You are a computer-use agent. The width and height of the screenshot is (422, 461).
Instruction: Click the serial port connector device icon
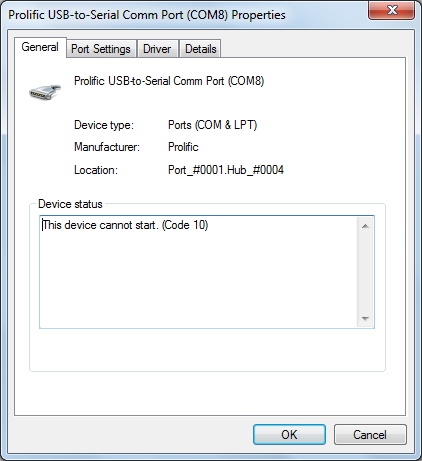(45, 91)
